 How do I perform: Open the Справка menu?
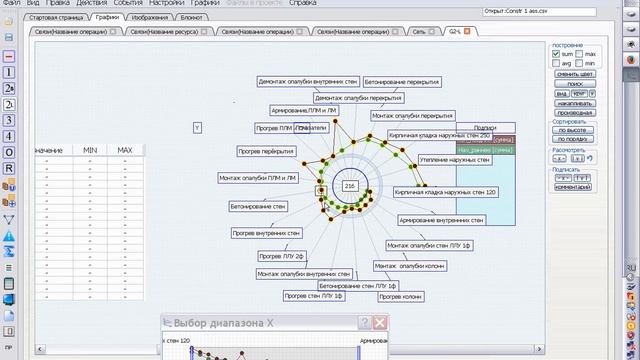tap(302, 3)
